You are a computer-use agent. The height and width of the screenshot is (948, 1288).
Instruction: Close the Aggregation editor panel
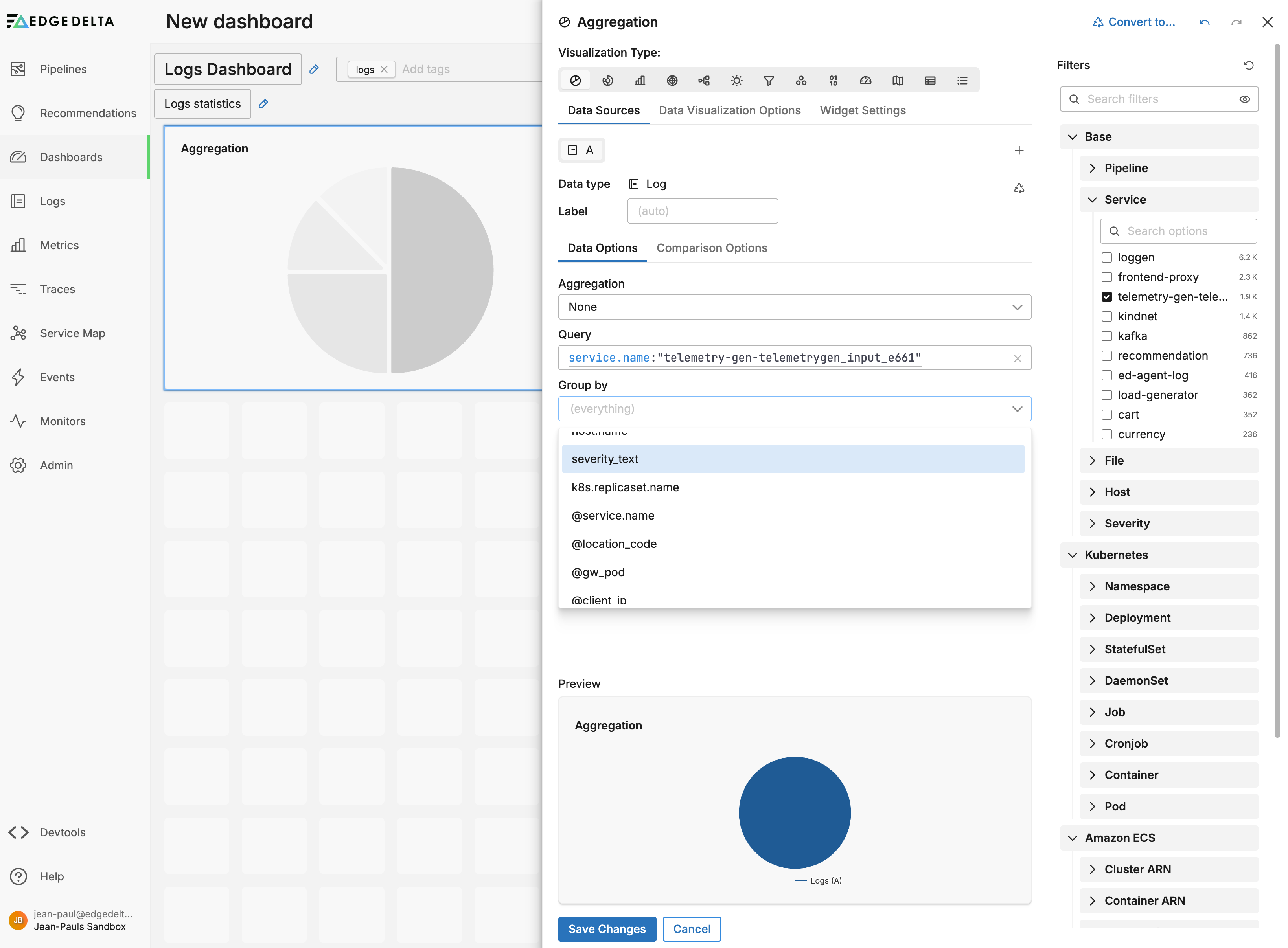point(1267,22)
